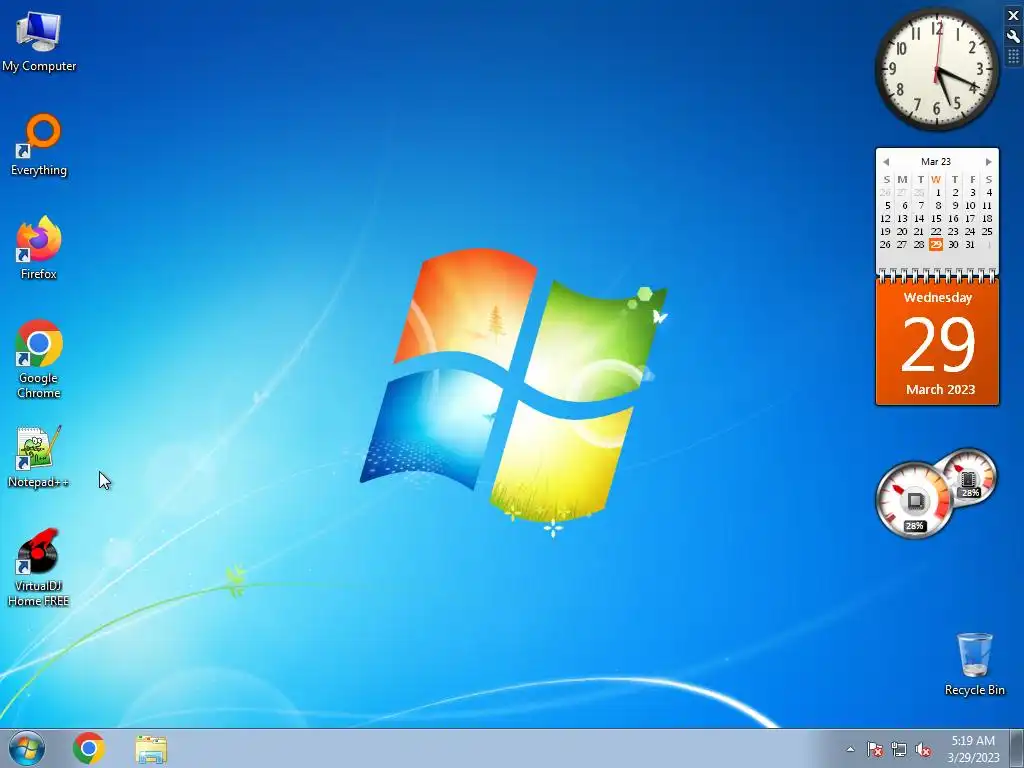The image size is (1024, 768).
Task: Select the Google Chrome desktop shortcut
Action: (x=39, y=359)
